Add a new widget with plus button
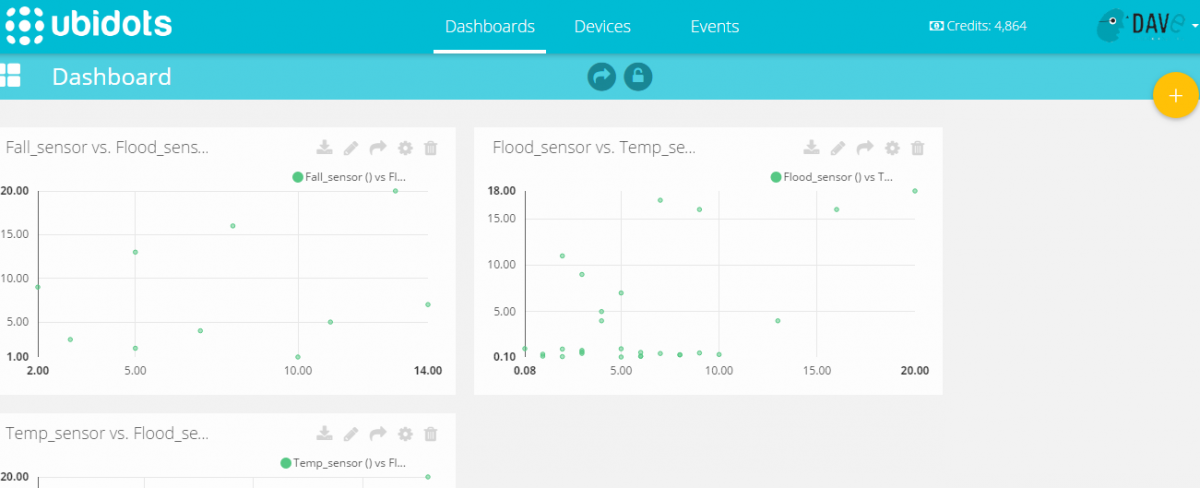Viewport: 1200px width, 488px height. pos(1175,96)
